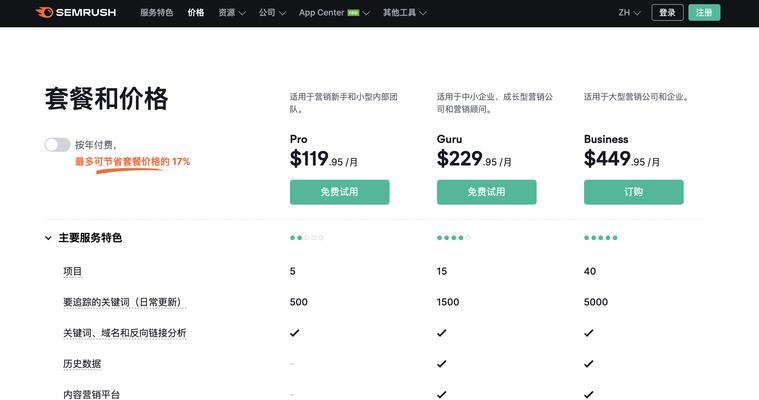The width and height of the screenshot is (759, 400).
Task: Click Pro plan's 500 keywords value
Action: coord(299,302)
